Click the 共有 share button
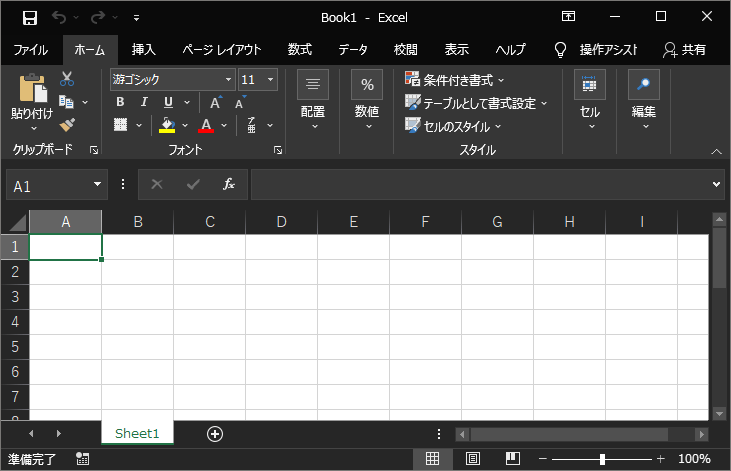The image size is (731, 471). click(x=685, y=50)
